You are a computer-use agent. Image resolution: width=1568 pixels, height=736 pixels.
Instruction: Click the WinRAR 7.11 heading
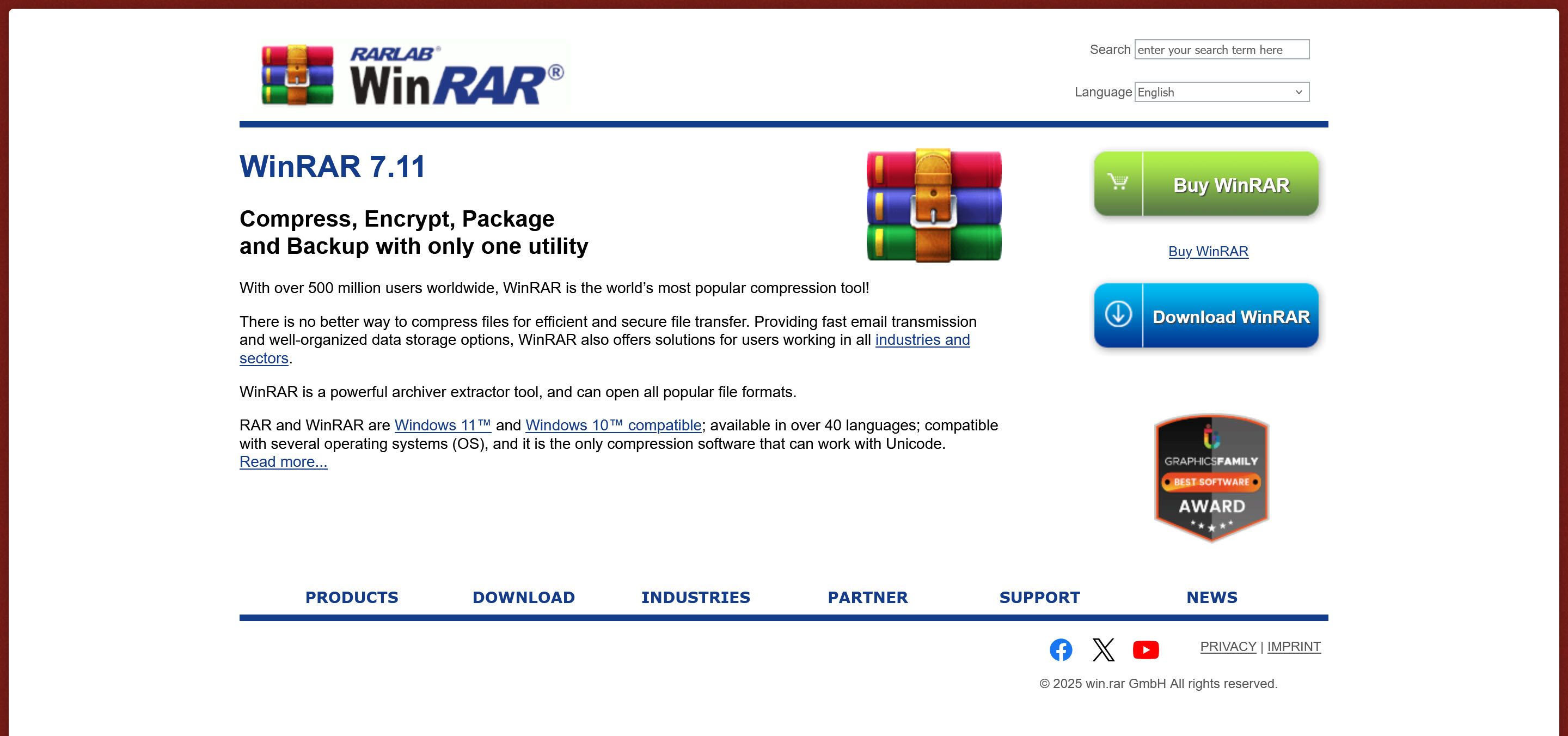point(332,166)
